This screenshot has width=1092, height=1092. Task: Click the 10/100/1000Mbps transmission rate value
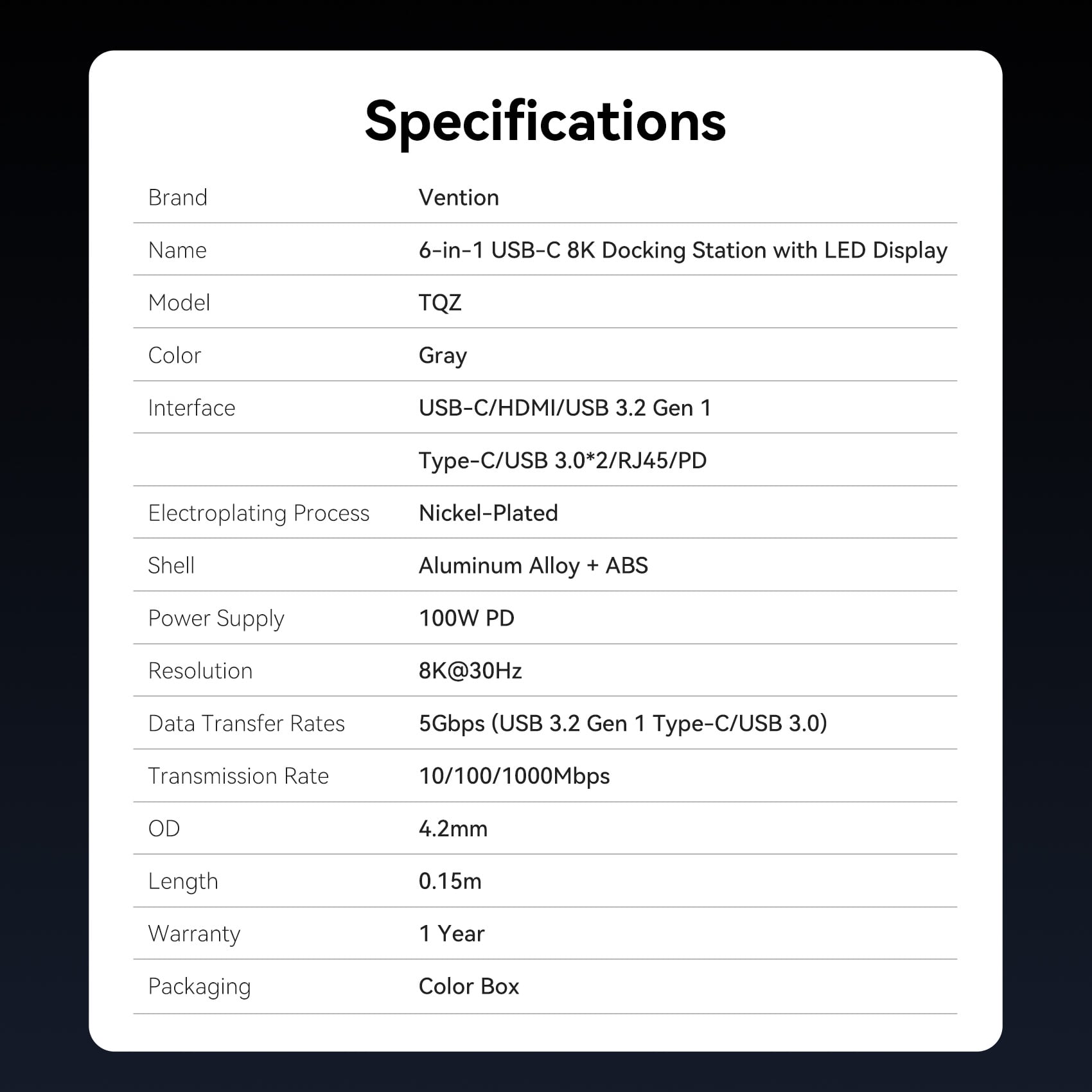click(x=514, y=776)
